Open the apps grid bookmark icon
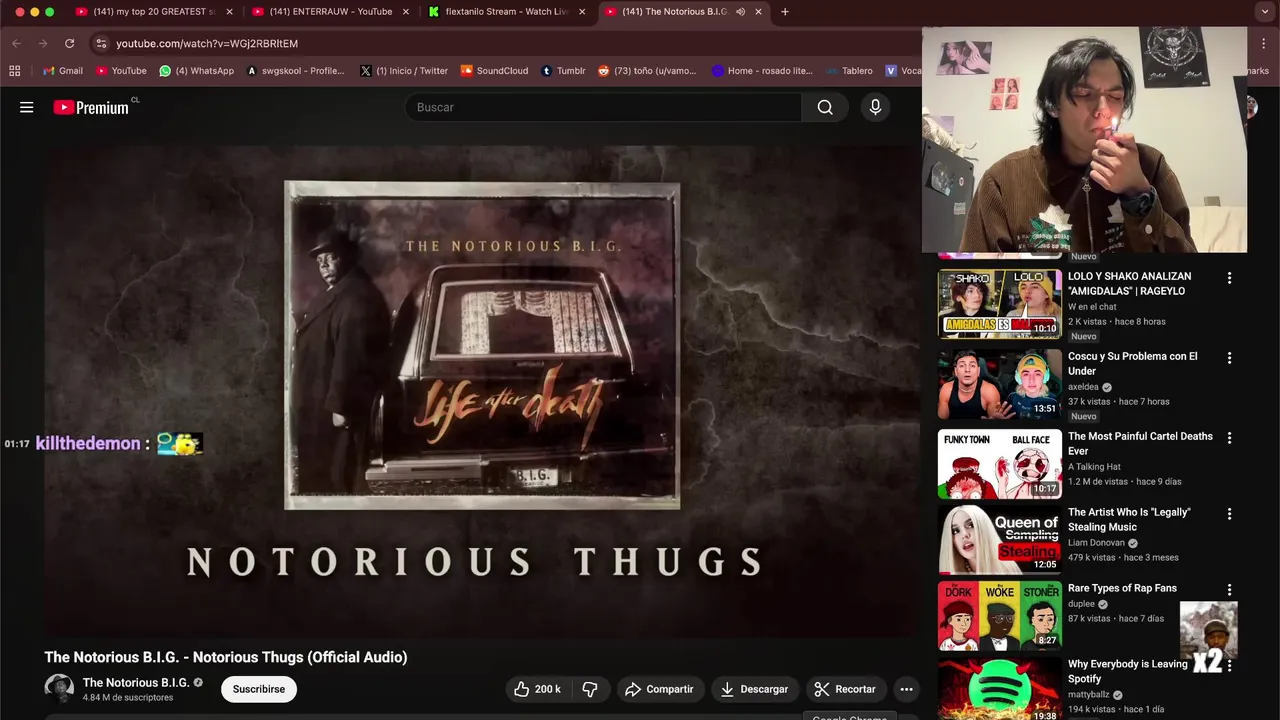 point(14,71)
